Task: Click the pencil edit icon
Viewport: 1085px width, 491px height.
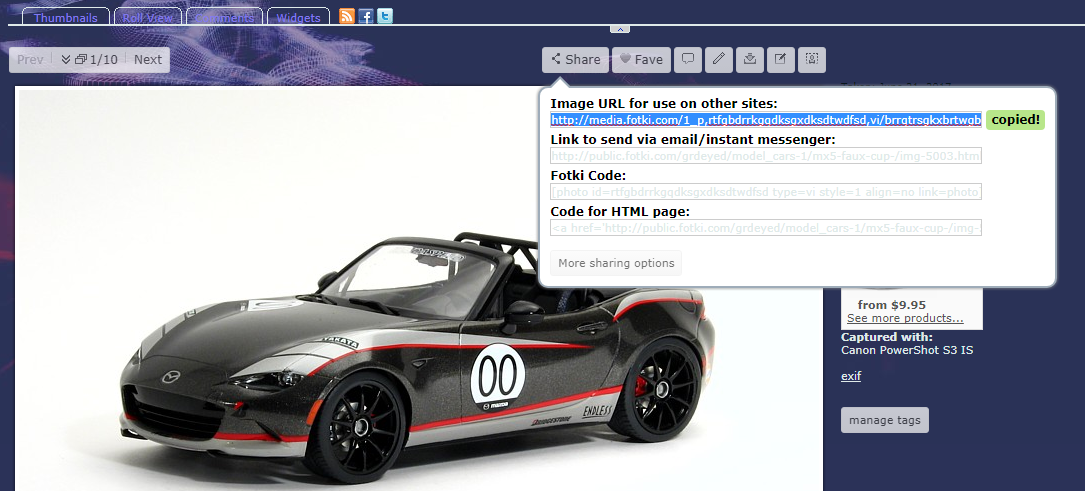Action: 718,60
